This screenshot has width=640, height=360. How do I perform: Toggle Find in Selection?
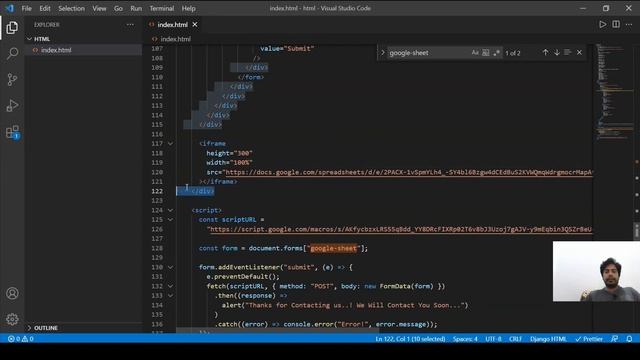[568, 52]
